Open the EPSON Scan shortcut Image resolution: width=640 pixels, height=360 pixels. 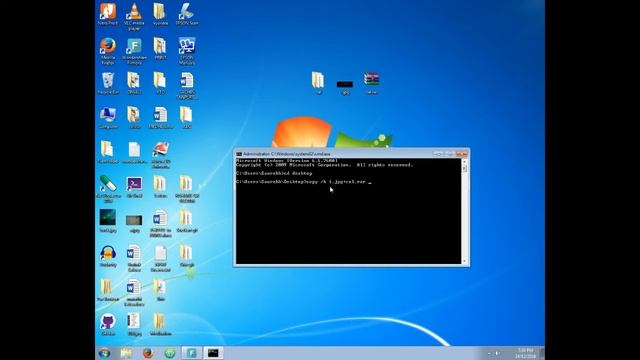[187, 14]
